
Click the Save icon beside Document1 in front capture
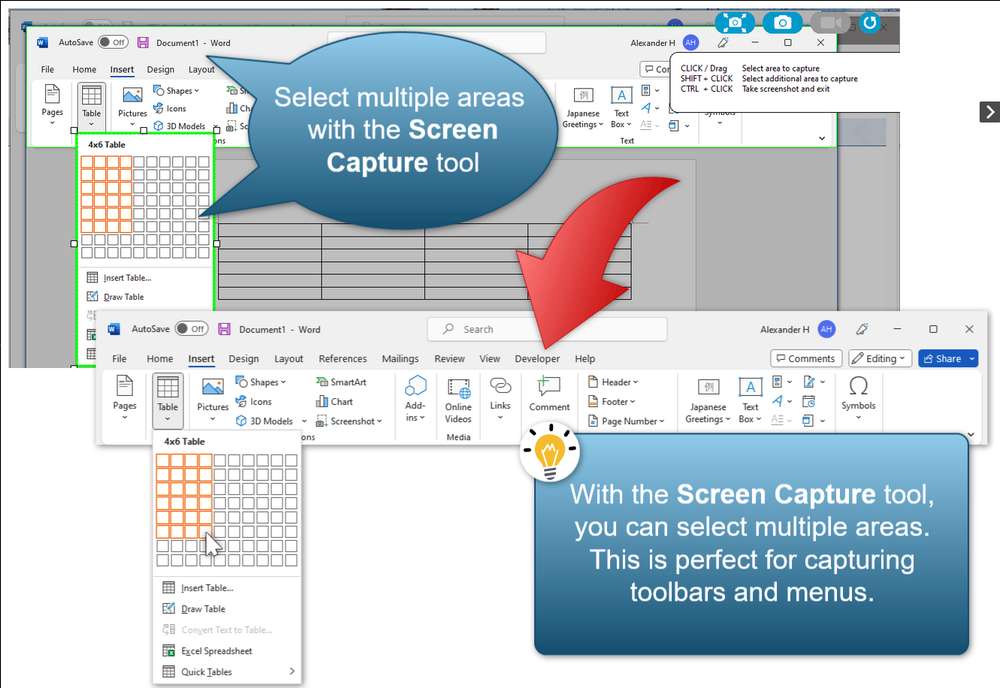(224, 329)
